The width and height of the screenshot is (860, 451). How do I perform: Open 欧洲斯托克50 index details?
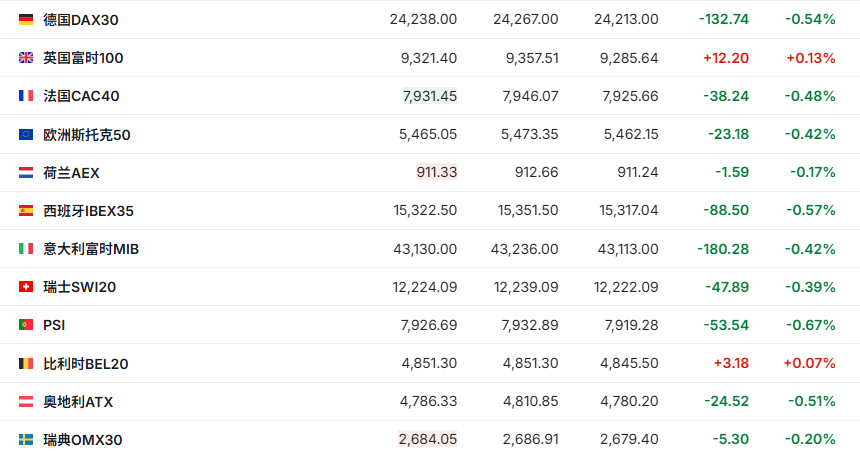tap(87, 134)
